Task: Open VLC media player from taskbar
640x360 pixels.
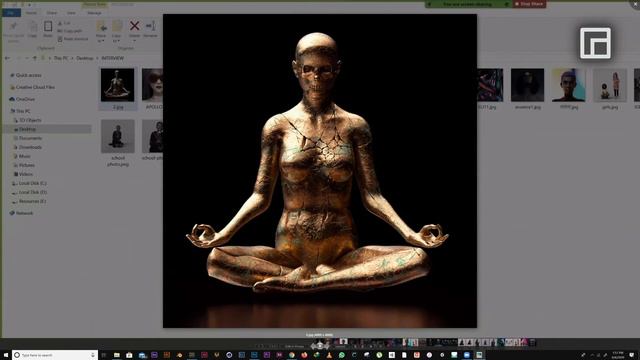Action: [x=329, y=355]
